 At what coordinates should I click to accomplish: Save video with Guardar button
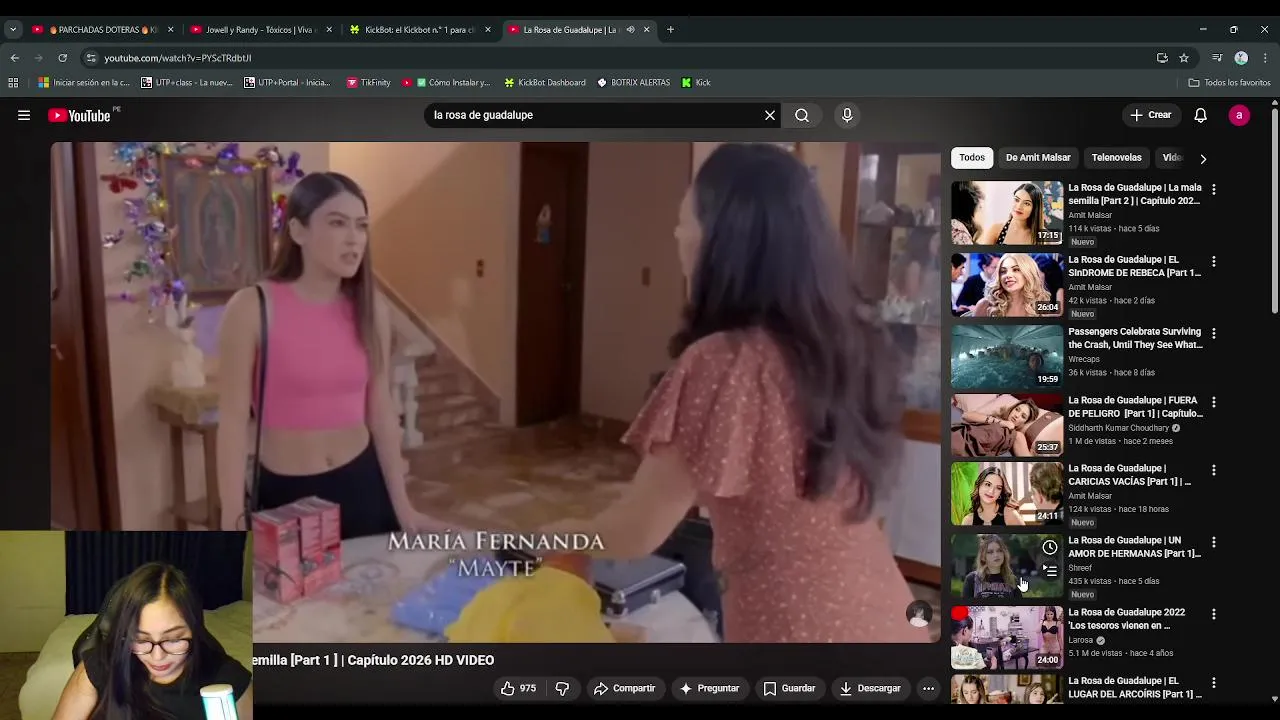[x=789, y=688]
